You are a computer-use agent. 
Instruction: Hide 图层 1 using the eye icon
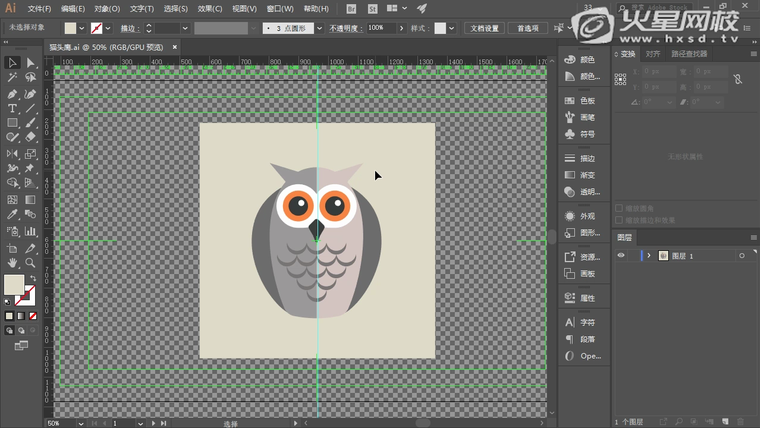(x=621, y=256)
